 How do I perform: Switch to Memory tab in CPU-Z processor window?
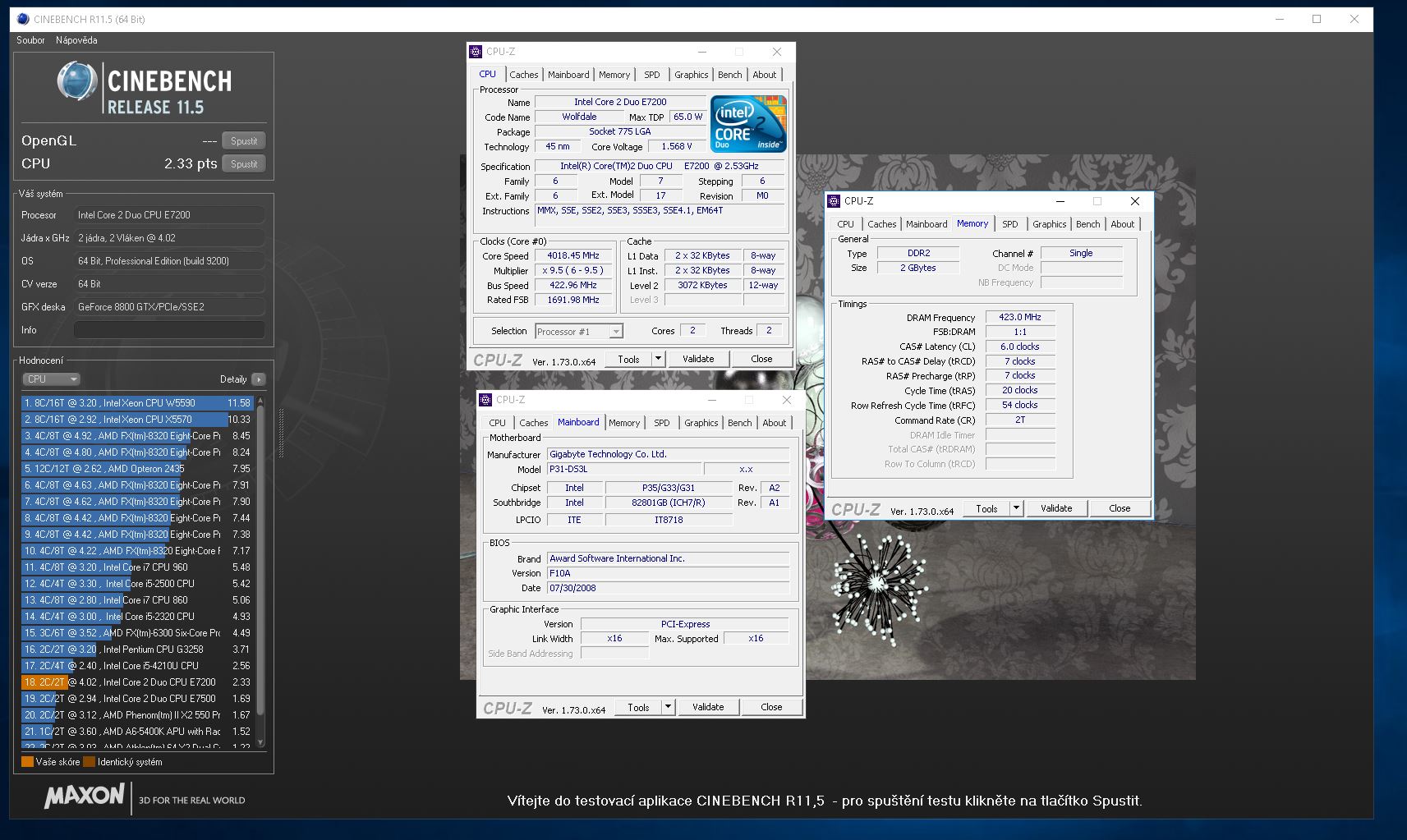click(x=614, y=75)
